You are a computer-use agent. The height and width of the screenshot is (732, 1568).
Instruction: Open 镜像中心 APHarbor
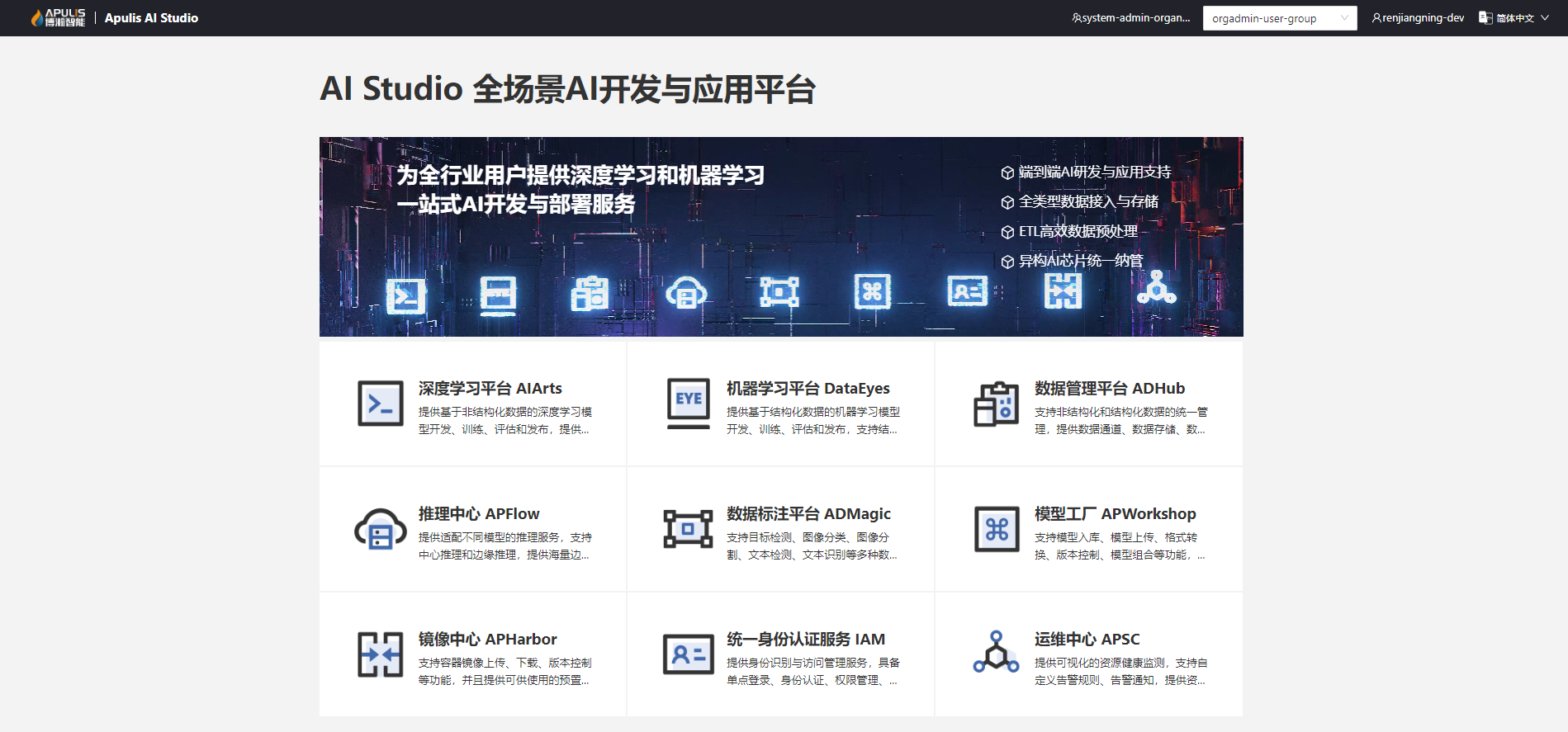coord(487,639)
